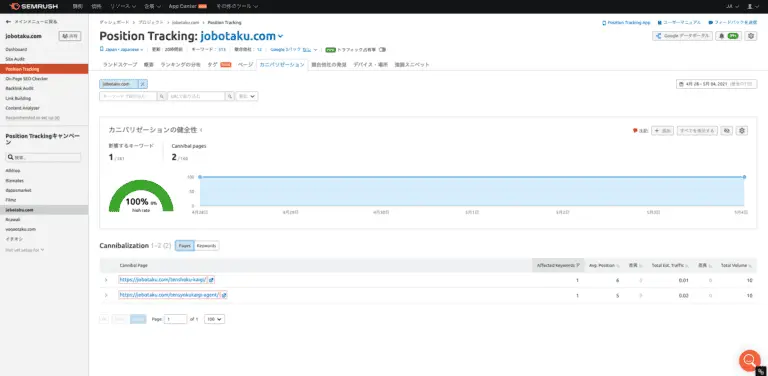This screenshot has height=376, width=768.
Task: Click the campaign search field in sidebar
Action: [43, 158]
